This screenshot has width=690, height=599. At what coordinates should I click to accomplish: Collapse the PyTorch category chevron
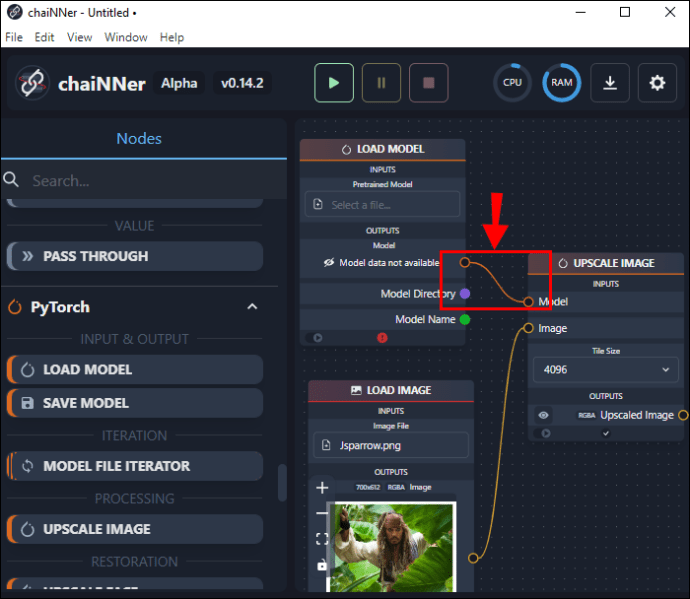252,307
